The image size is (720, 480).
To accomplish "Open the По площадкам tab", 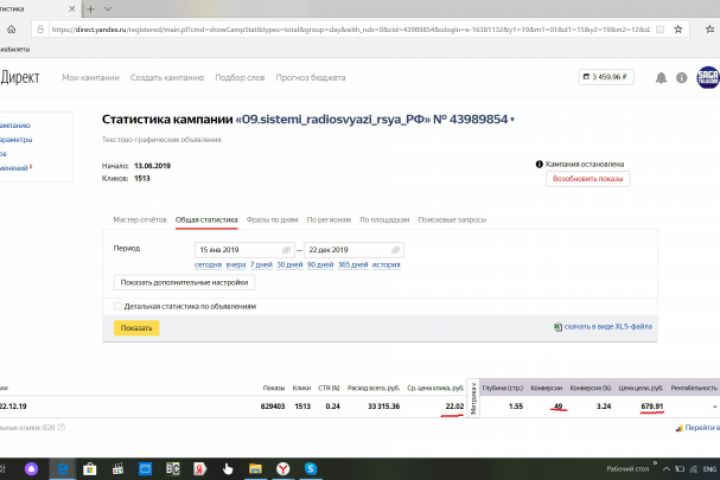I will pos(384,220).
